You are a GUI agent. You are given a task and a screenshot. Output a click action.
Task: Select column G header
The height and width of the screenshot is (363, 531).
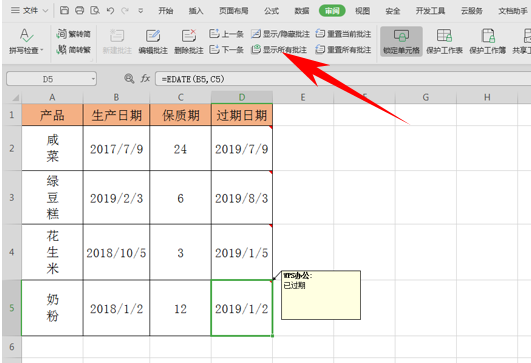pyautogui.click(x=426, y=98)
